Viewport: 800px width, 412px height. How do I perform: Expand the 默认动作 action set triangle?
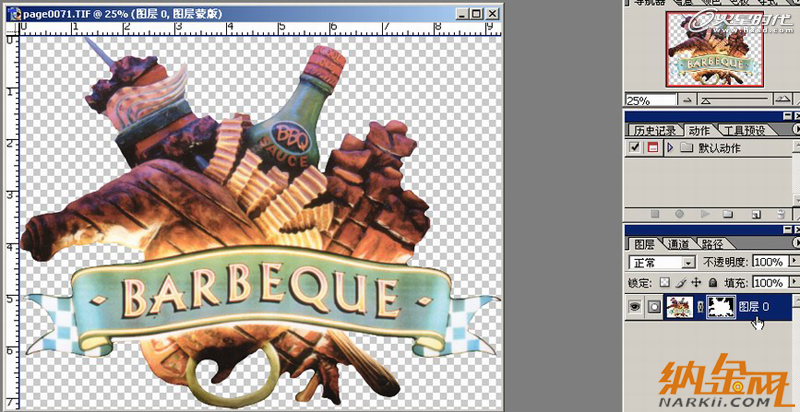[668, 148]
